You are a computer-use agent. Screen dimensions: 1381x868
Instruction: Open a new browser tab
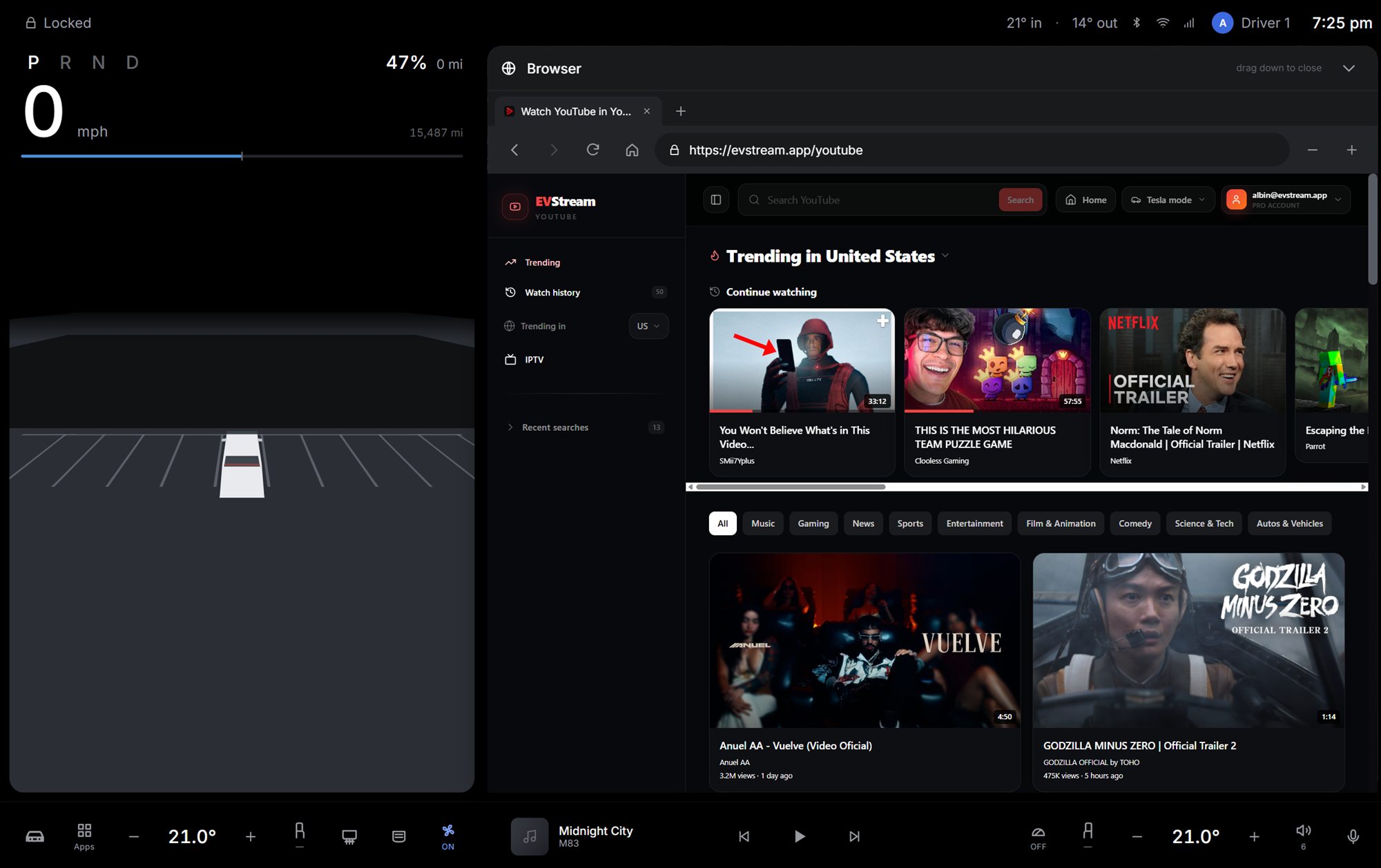[x=681, y=111]
